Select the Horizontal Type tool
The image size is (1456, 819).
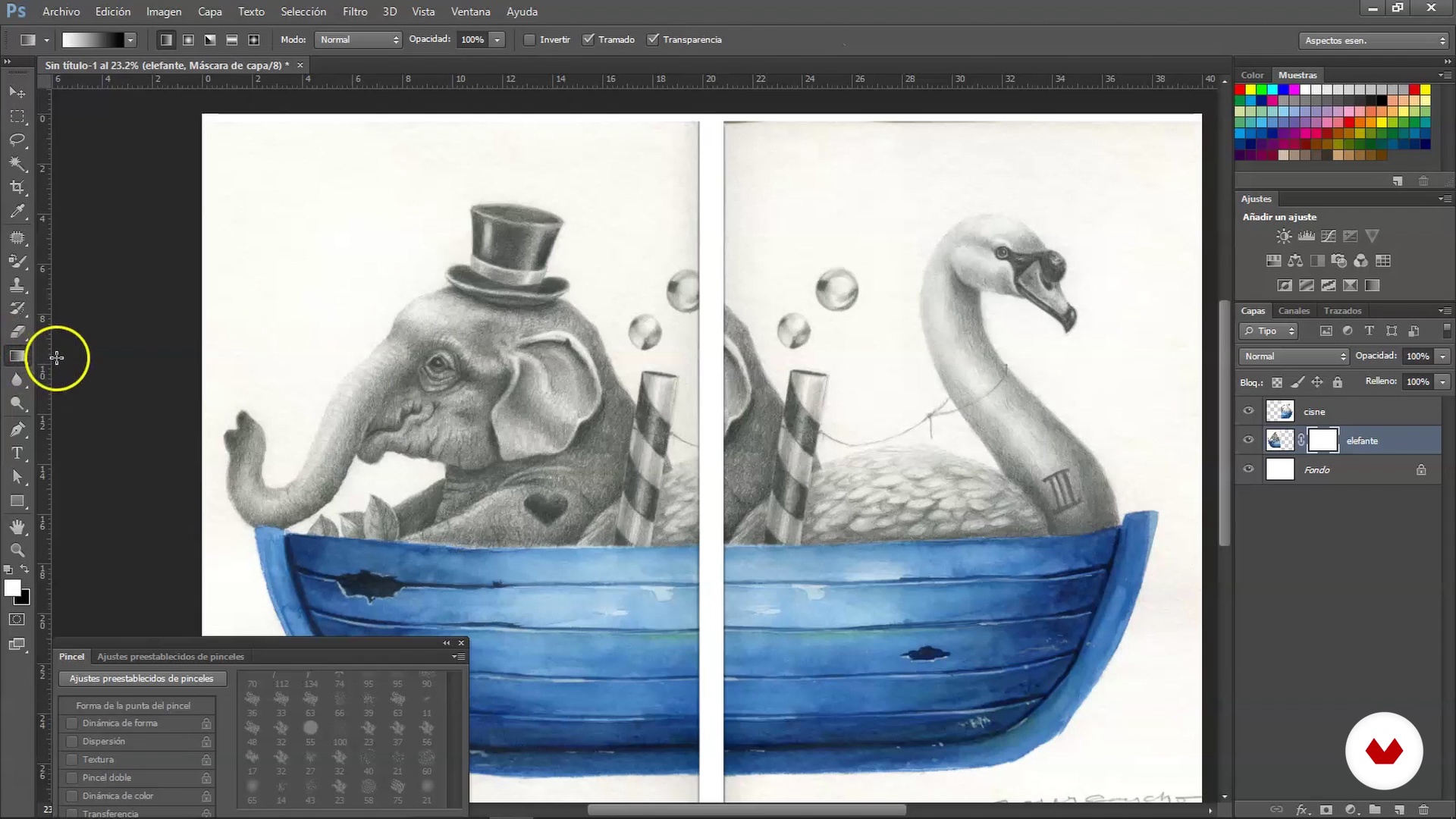click(x=17, y=453)
